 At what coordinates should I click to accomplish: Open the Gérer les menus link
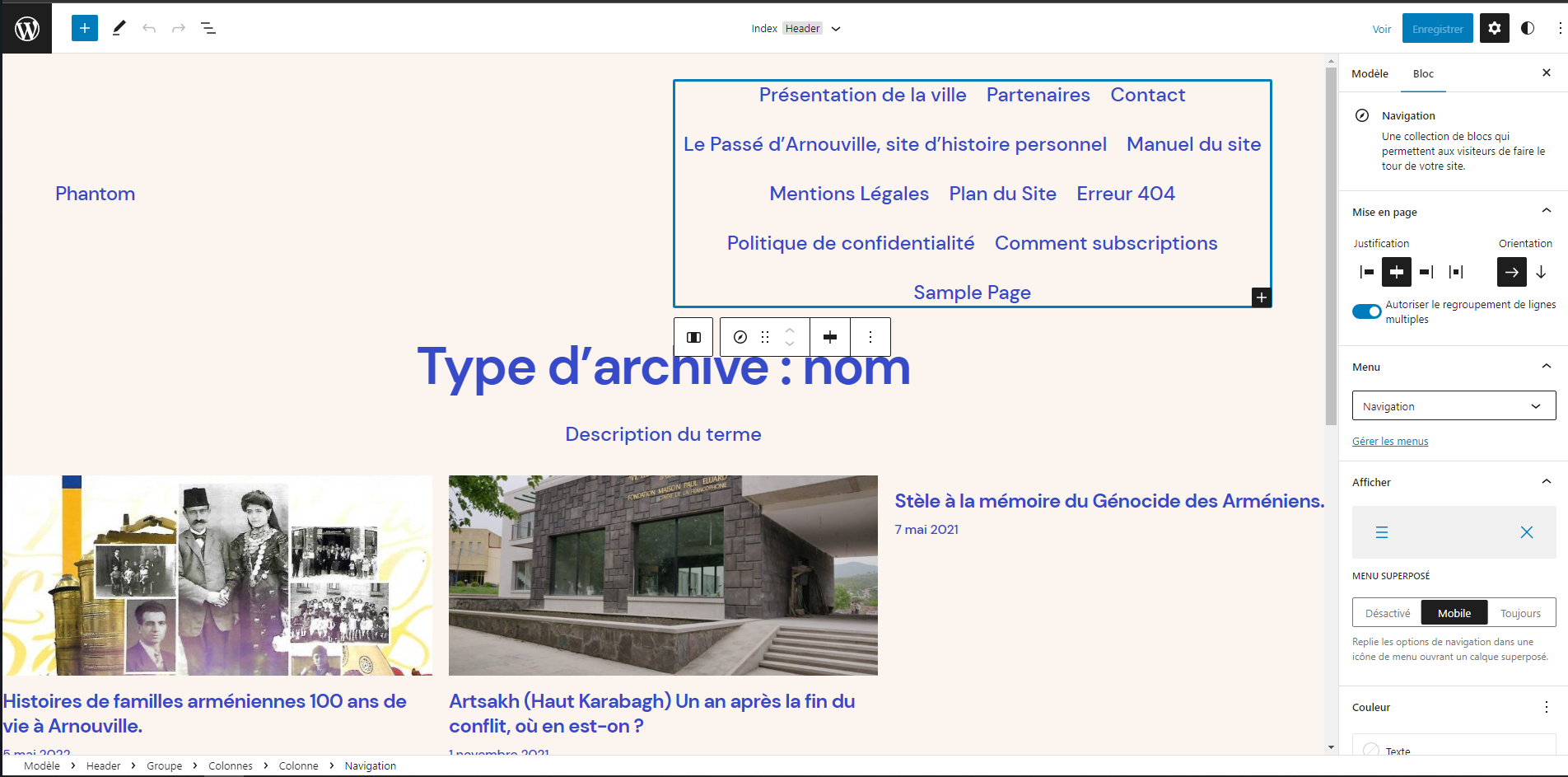coord(1390,442)
